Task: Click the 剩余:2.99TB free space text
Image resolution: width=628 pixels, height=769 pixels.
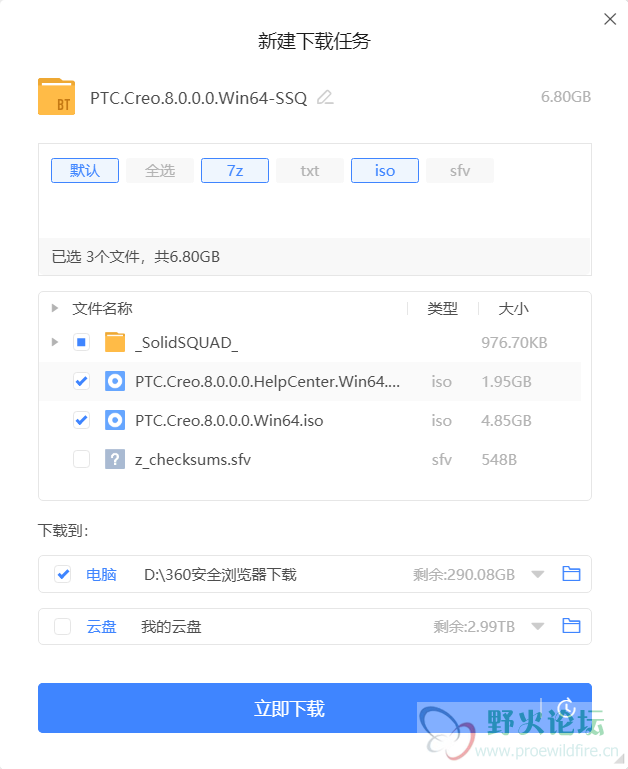Action: pyautogui.click(x=474, y=626)
